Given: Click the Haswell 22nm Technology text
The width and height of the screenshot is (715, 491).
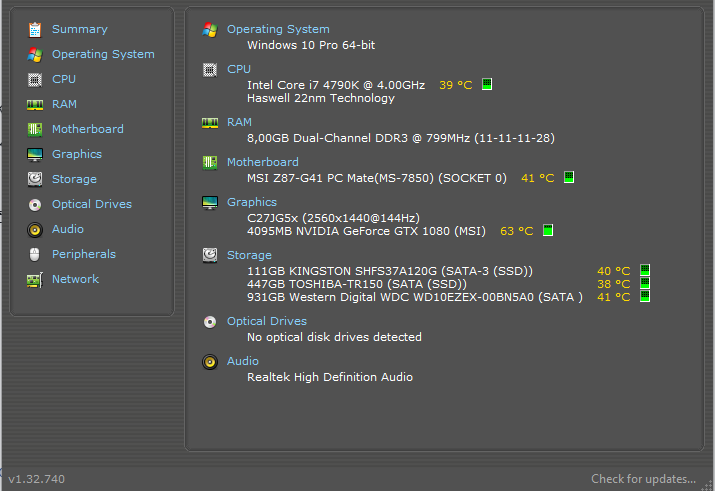Looking at the screenshot, I should pyautogui.click(x=321, y=98).
